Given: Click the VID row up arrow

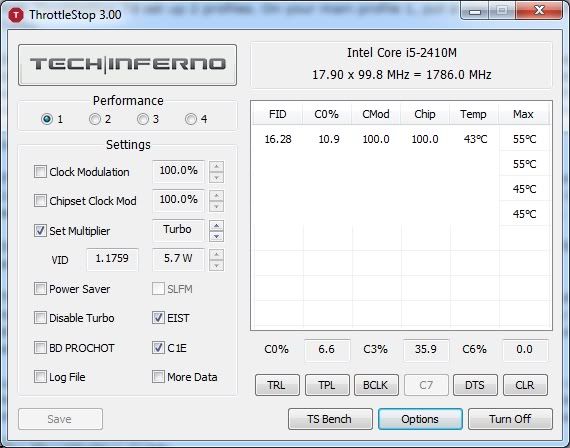Looking at the screenshot, I should 216,255.
